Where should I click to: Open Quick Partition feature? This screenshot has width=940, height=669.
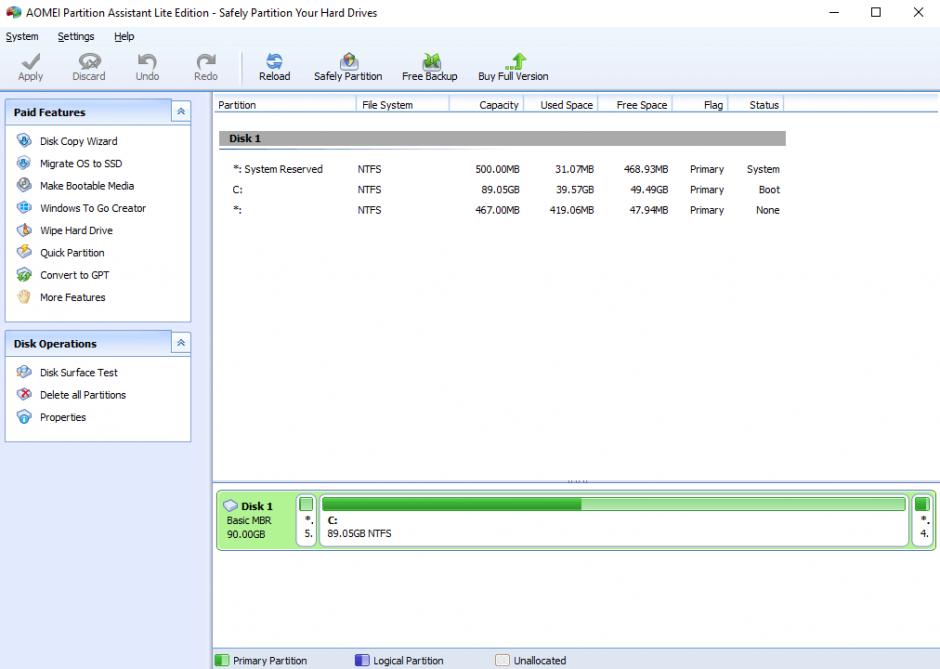tap(72, 252)
